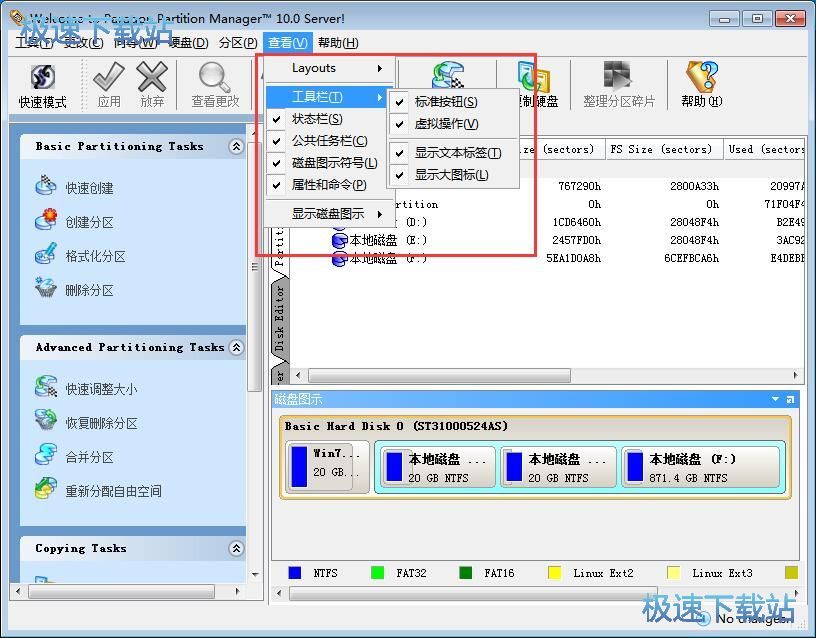Viewport: 816px width, 638px height.
Task: Click the Basic Hard Disk 0 (ST31000524AS) title
Action: point(396,426)
